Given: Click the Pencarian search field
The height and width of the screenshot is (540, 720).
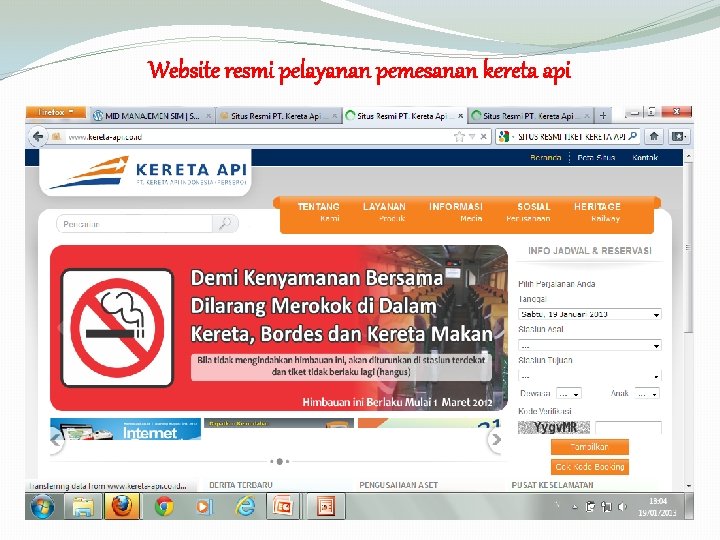Looking at the screenshot, I should click(x=135, y=224).
